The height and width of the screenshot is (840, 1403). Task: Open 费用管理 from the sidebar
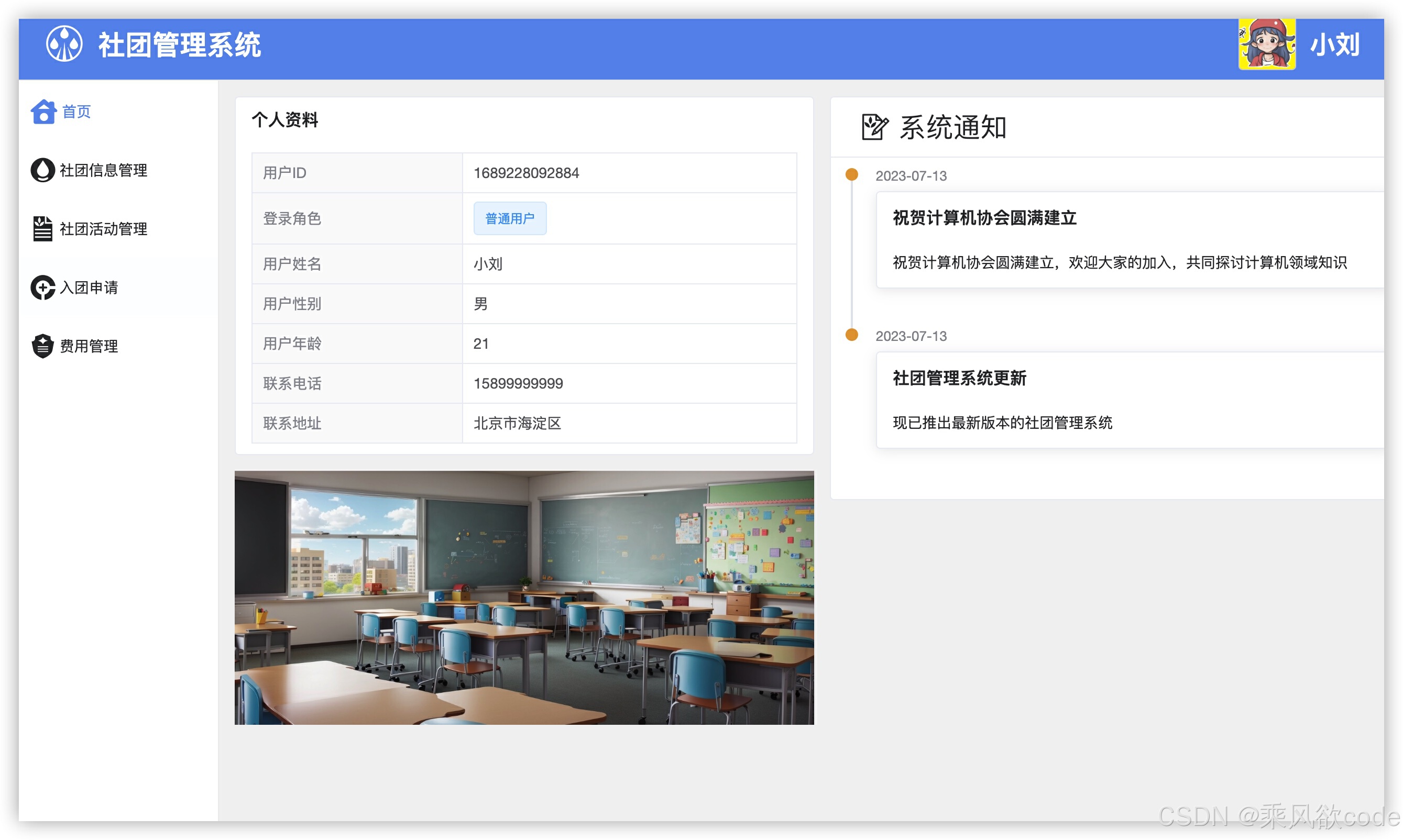(89, 346)
